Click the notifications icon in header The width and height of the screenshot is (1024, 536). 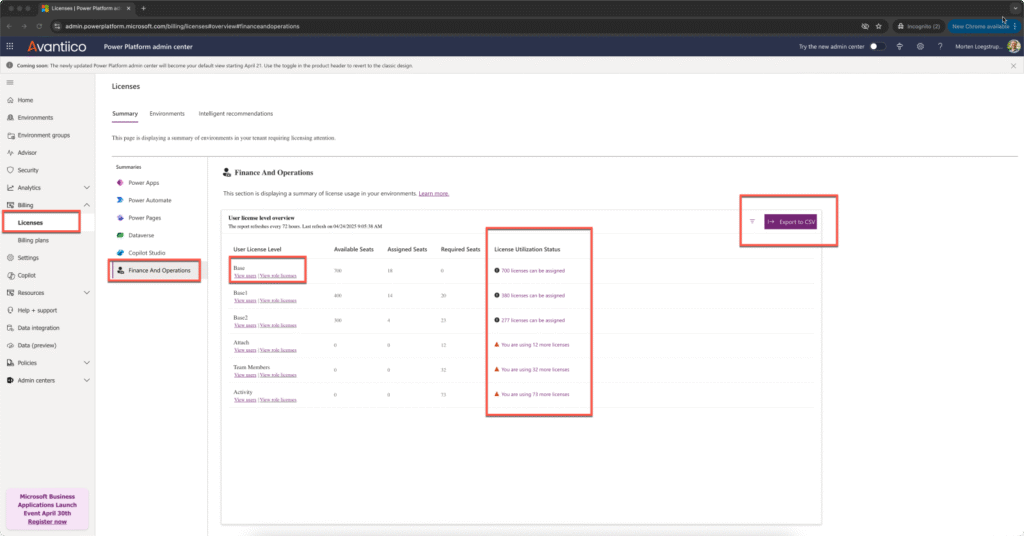(899, 46)
